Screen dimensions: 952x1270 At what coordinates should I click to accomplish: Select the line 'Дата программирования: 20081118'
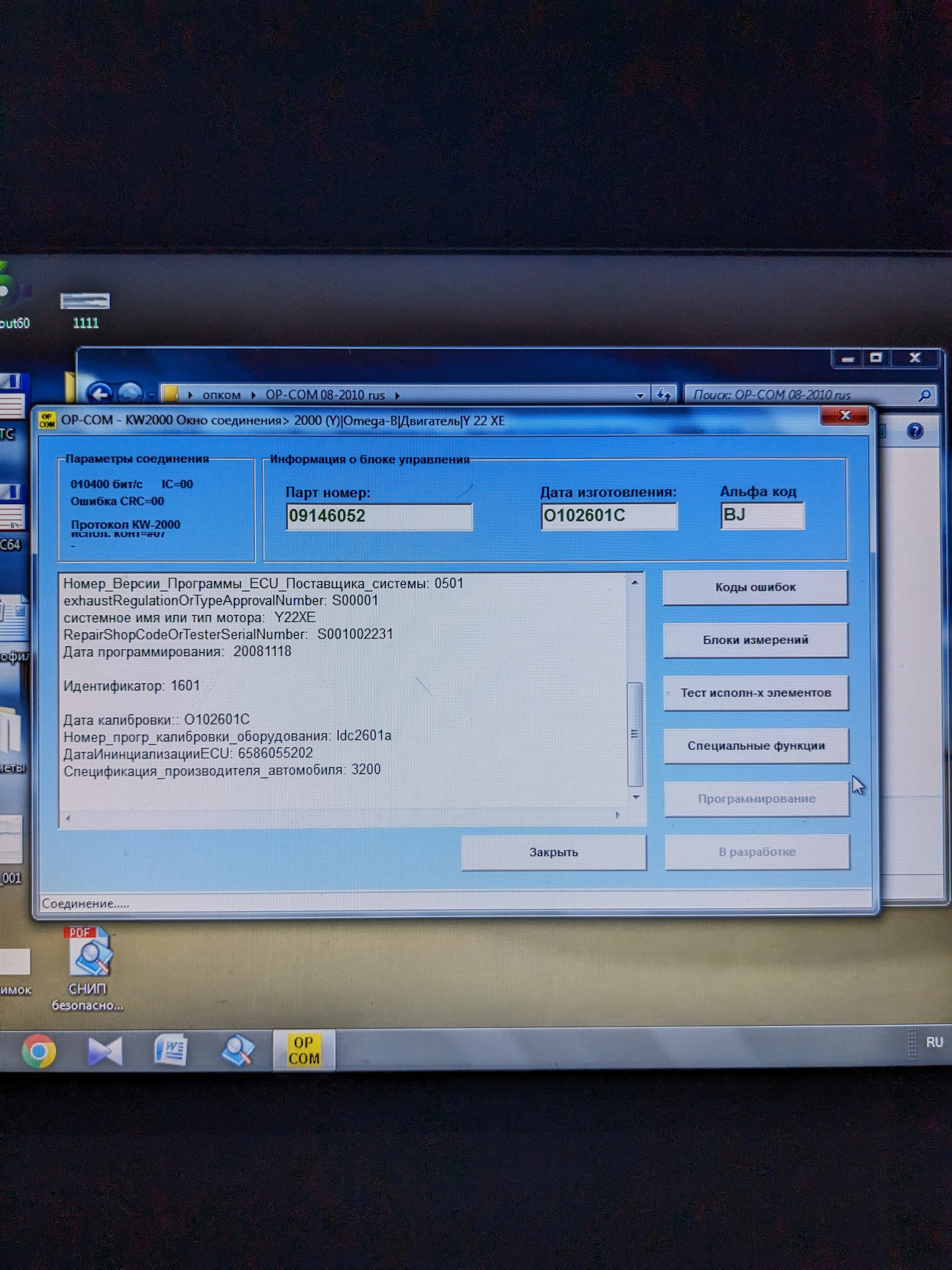(x=177, y=652)
